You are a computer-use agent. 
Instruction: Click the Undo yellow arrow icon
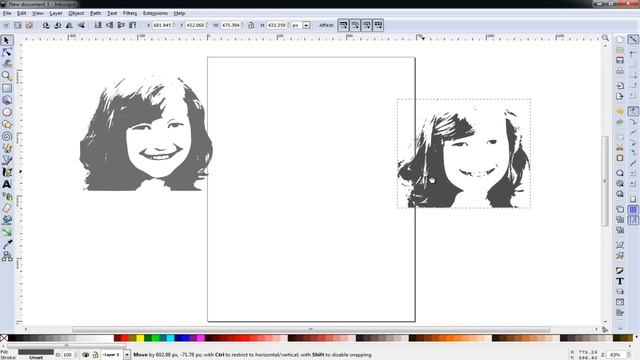tap(620, 111)
